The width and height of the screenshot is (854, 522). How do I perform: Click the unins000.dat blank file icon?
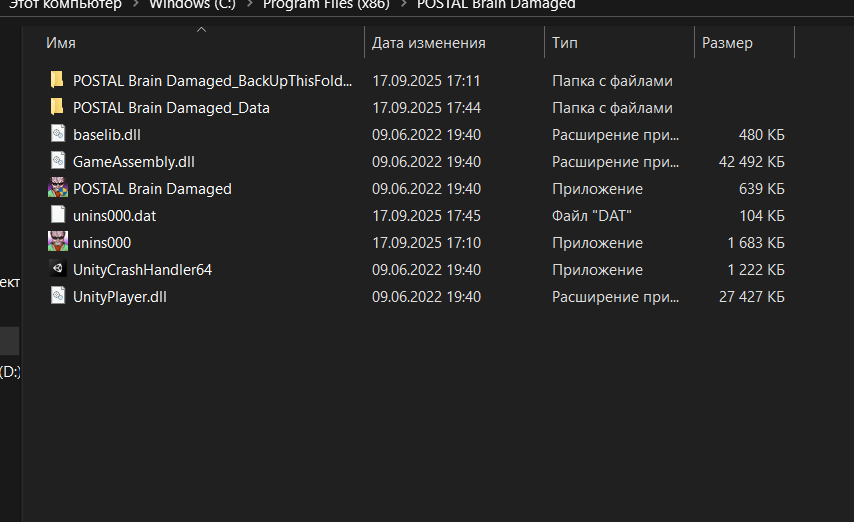pyautogui.click(x=57, y=215)
